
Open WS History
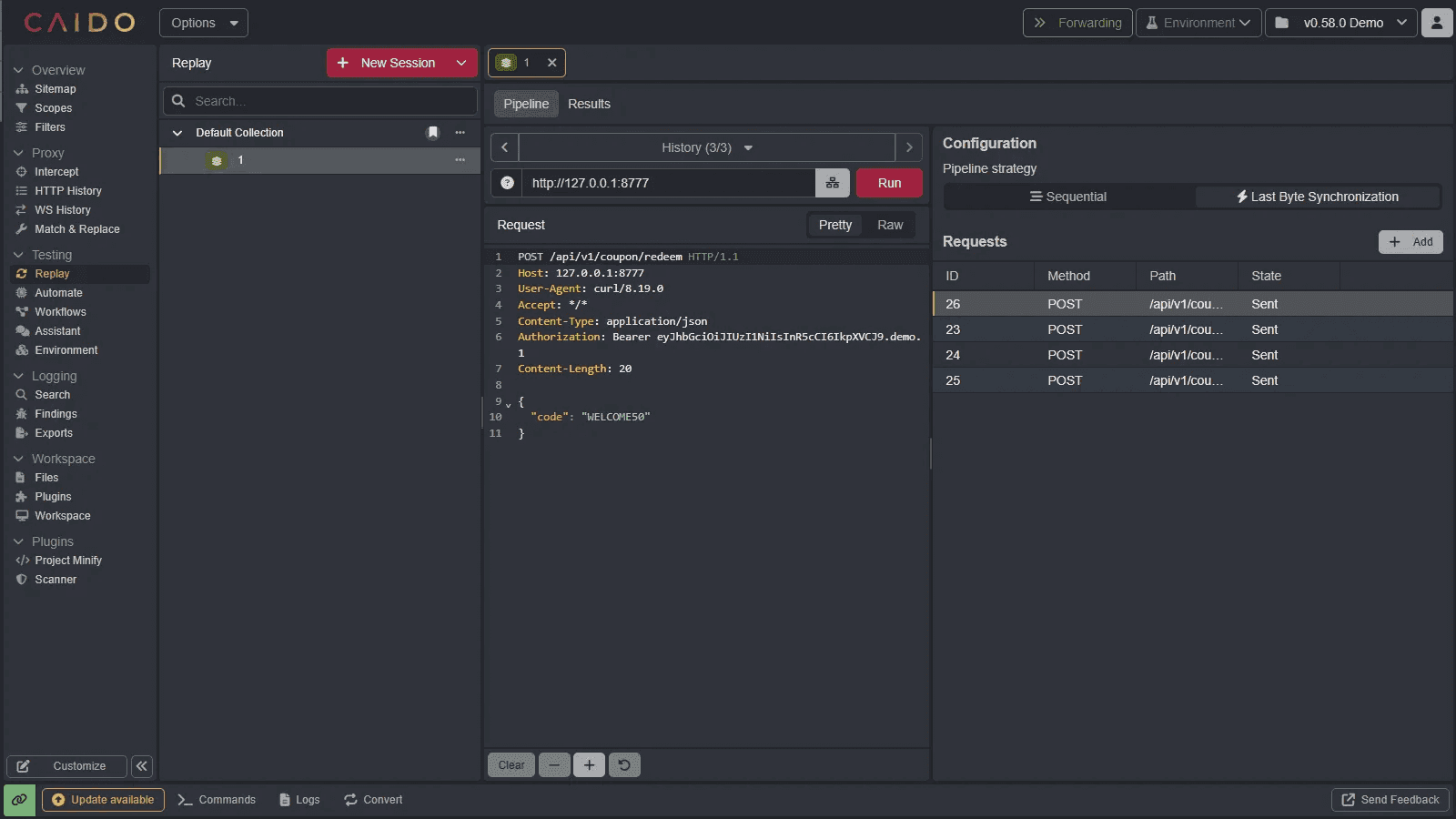coord(63,210)
